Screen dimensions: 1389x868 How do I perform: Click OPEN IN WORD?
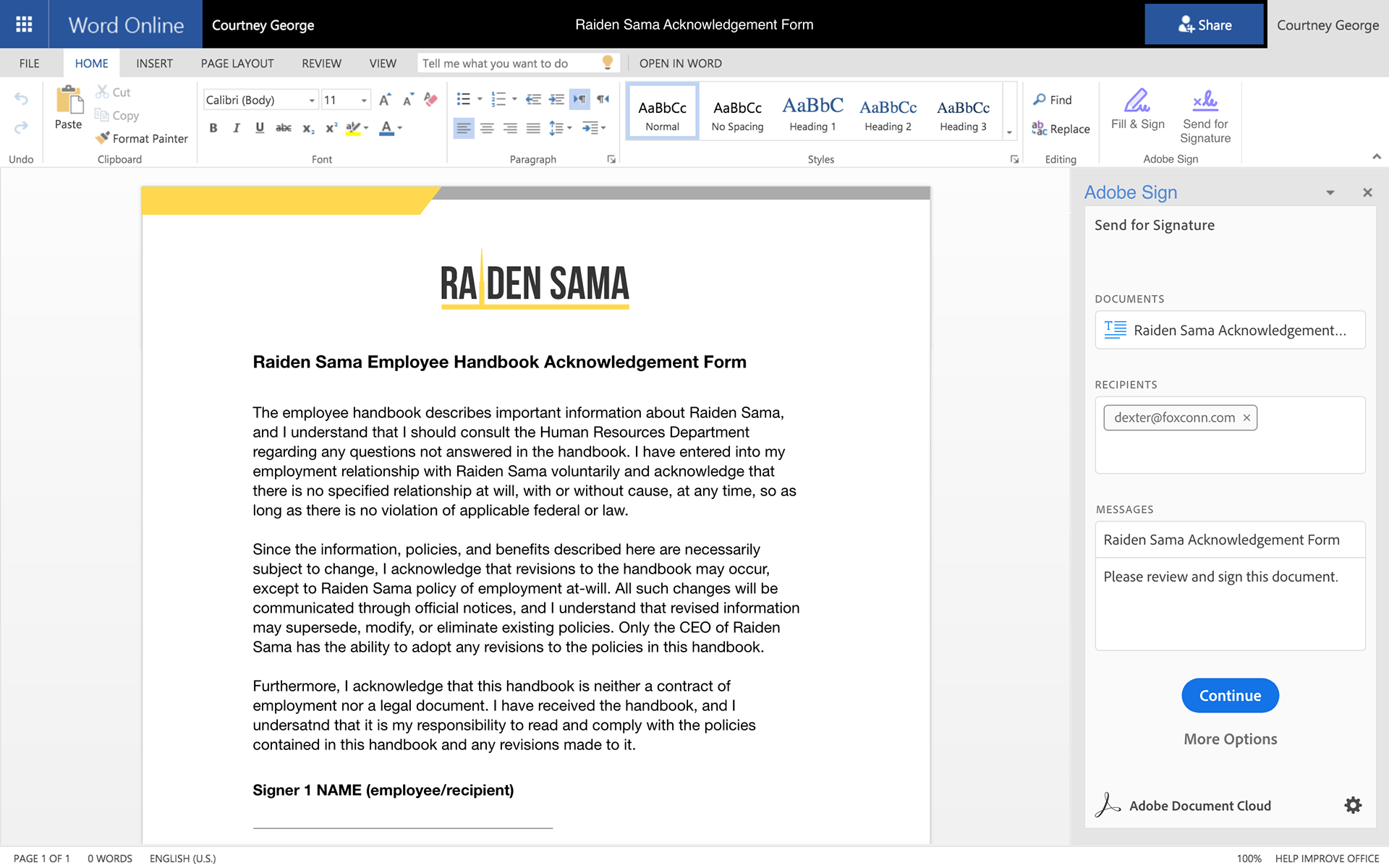(x=680, y=63)
